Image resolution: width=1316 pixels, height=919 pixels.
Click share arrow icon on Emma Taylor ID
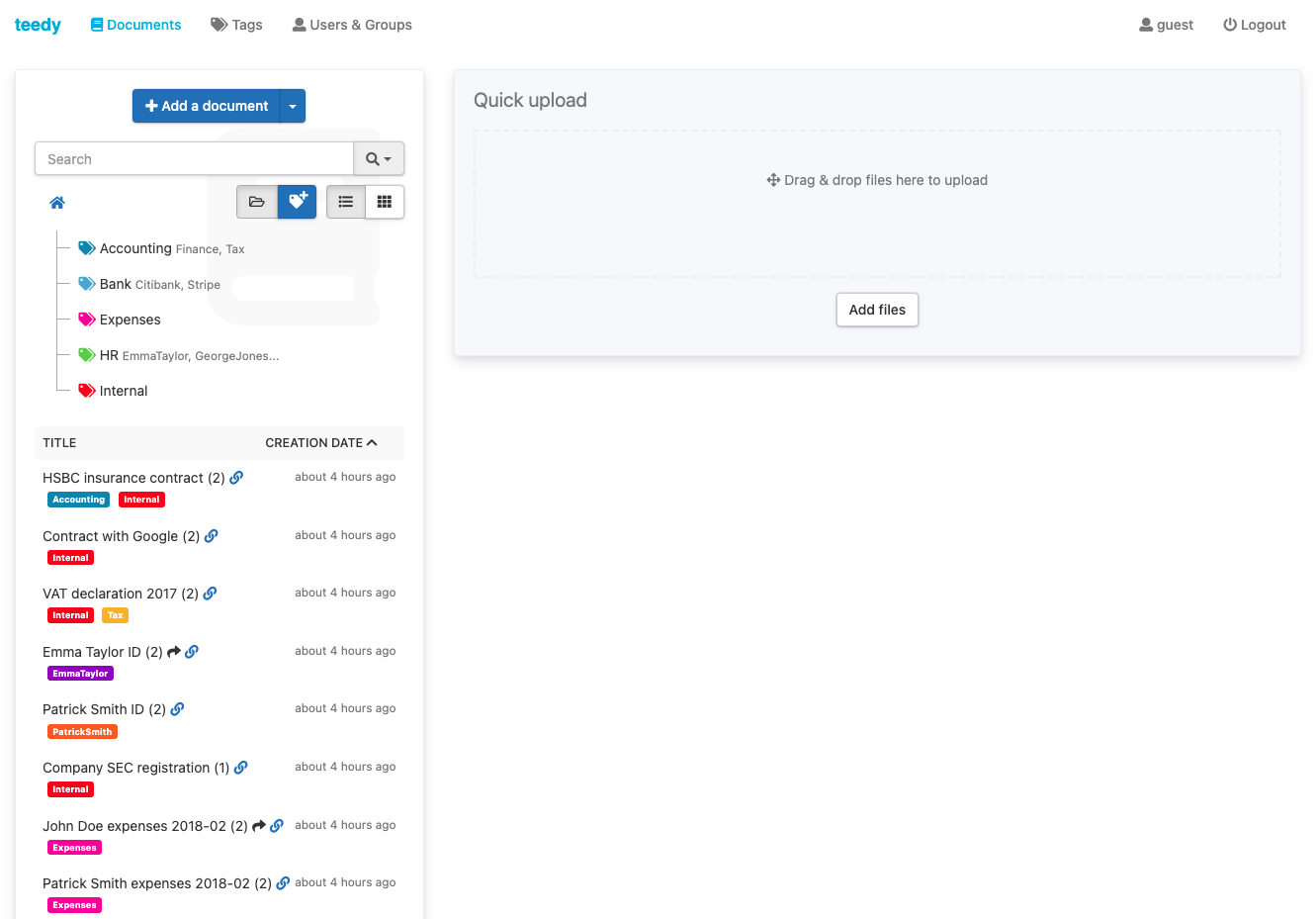tap(174, 652)
